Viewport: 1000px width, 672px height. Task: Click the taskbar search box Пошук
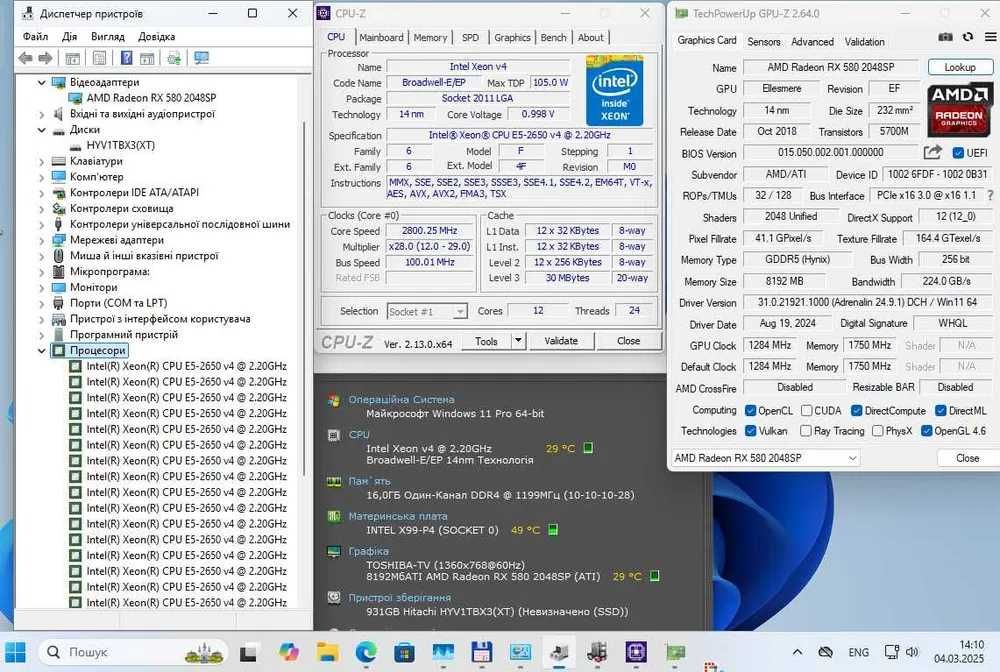pos(133,652)
